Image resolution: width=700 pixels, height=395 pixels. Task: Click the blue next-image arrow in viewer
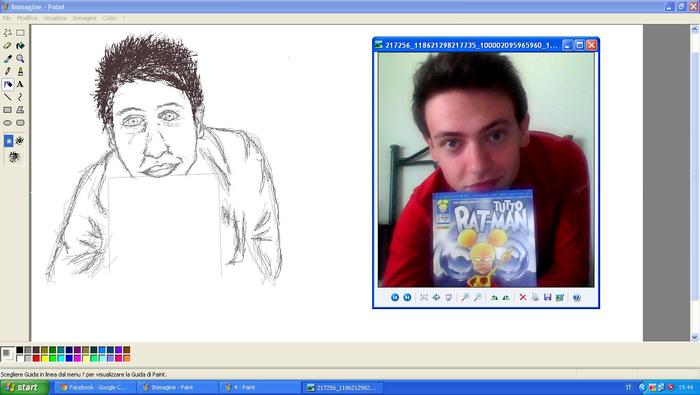(407, 297)
